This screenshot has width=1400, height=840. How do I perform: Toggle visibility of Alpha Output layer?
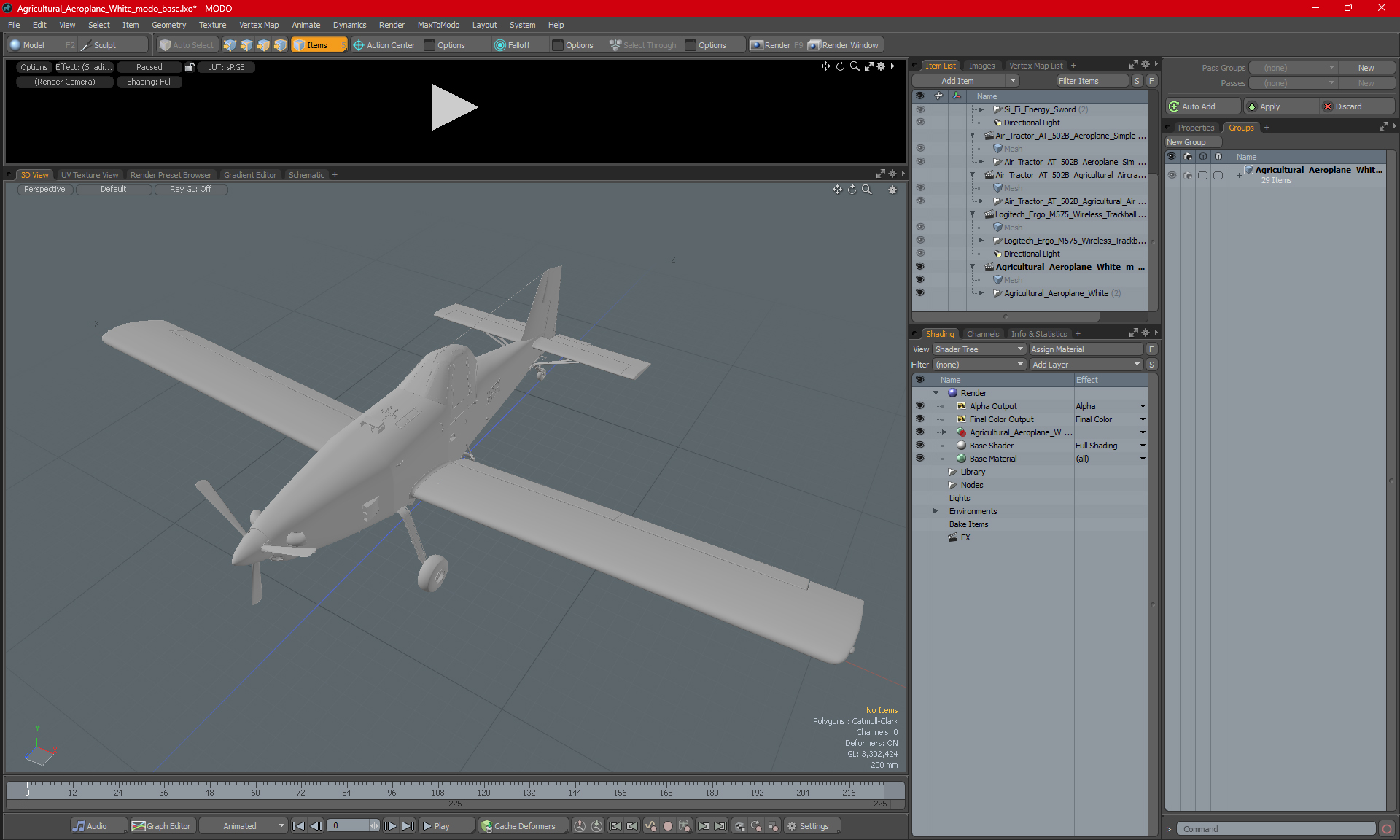click(x=919, y=406)
